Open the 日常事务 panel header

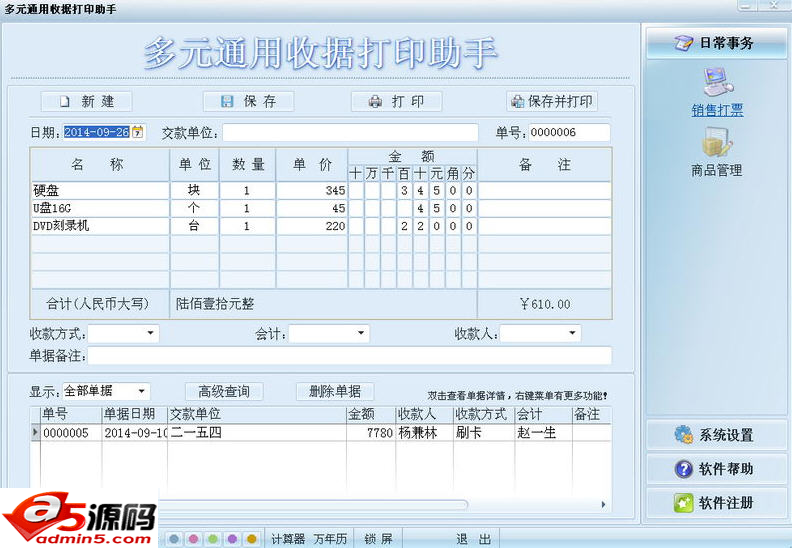(x=716, y=43)
